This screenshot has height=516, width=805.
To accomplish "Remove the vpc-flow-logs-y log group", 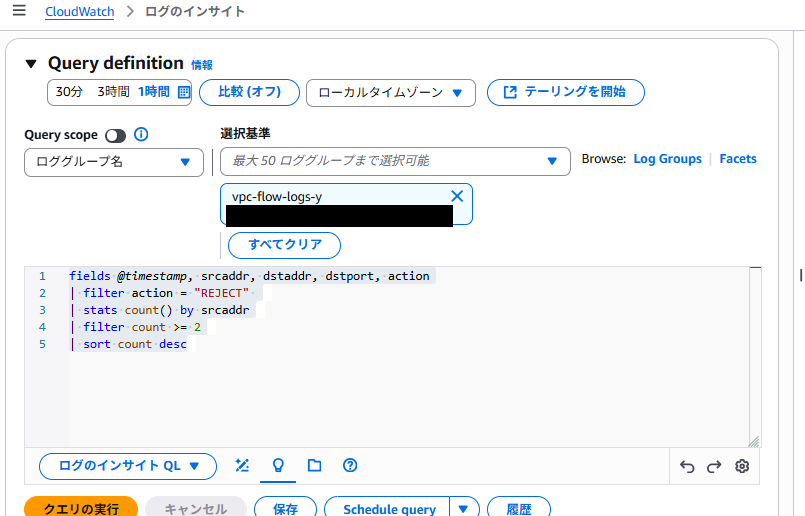I will pyautogui.click(x=457, y=196).
